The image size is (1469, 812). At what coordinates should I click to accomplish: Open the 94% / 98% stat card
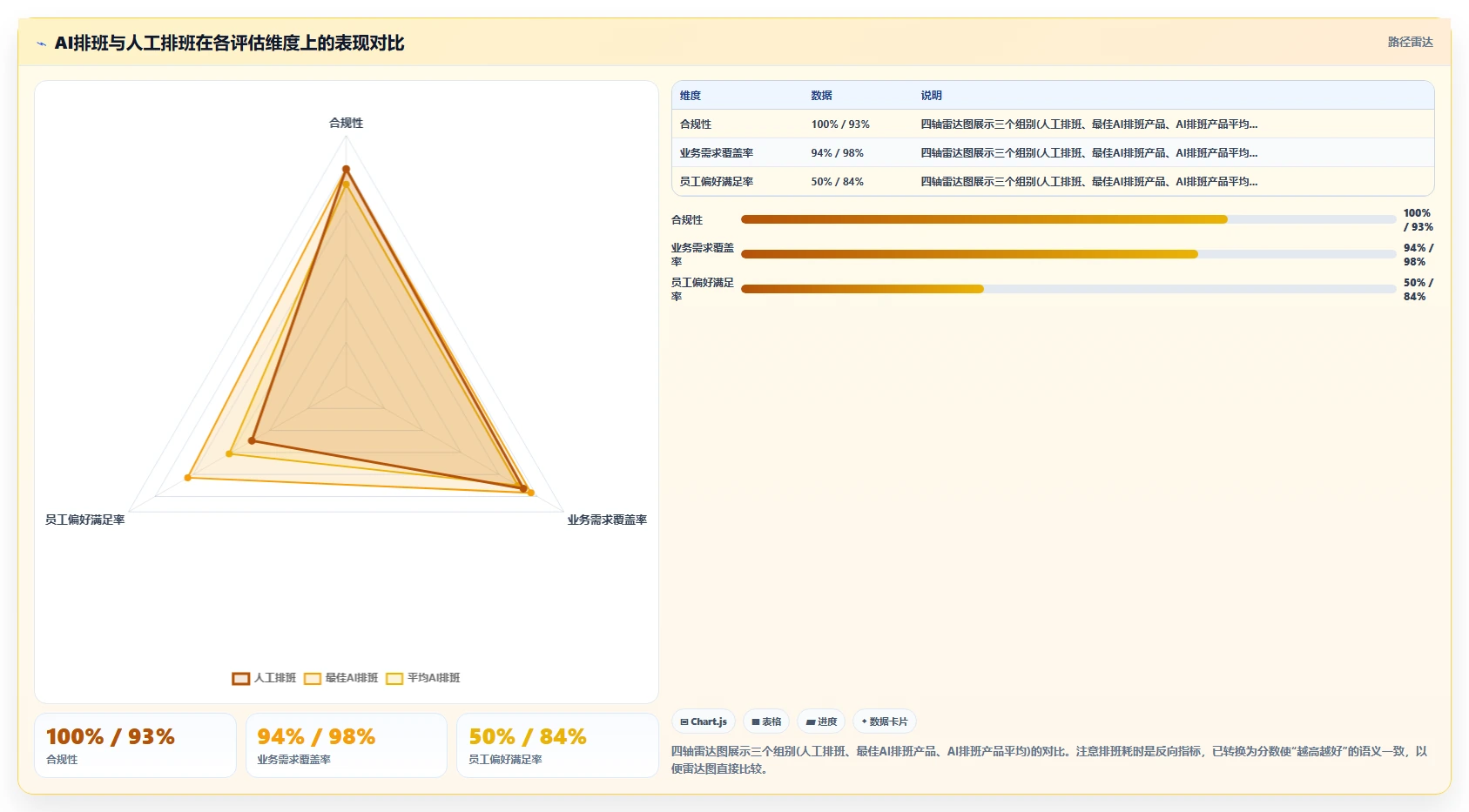[347, 745]
